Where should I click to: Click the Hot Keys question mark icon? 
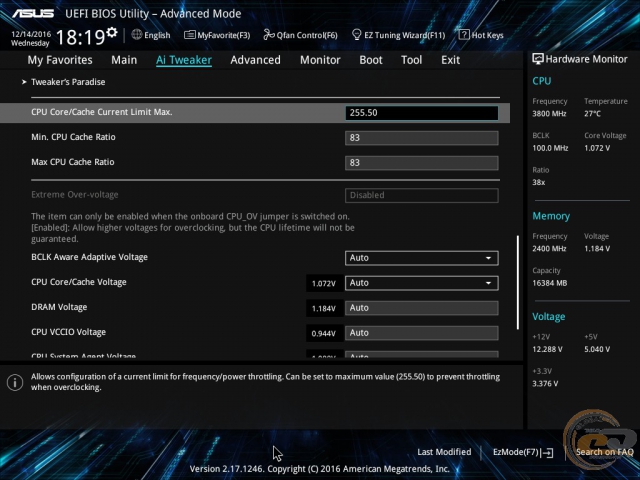[464, 35]
